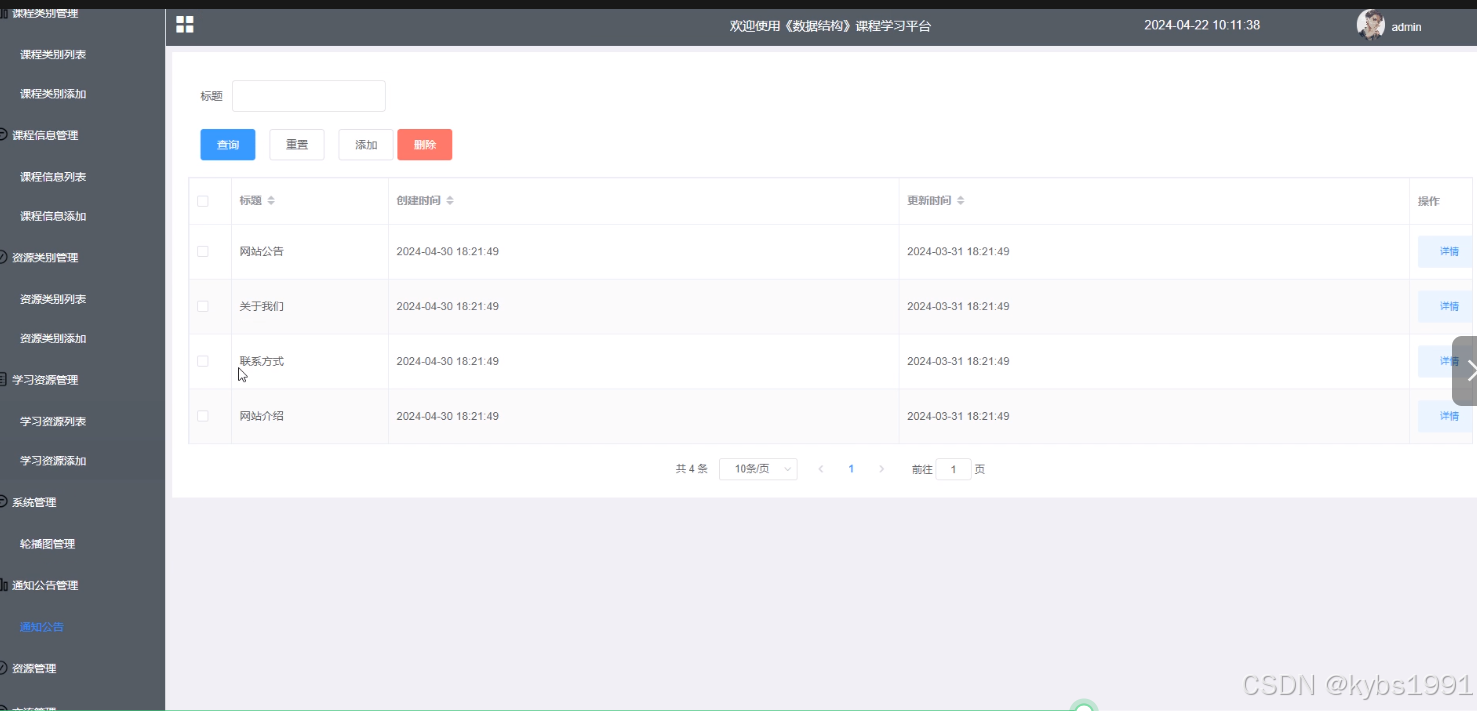Select 通知公告 in sidebar
The height and width of the screenshot is (711, 1477).
41,627
